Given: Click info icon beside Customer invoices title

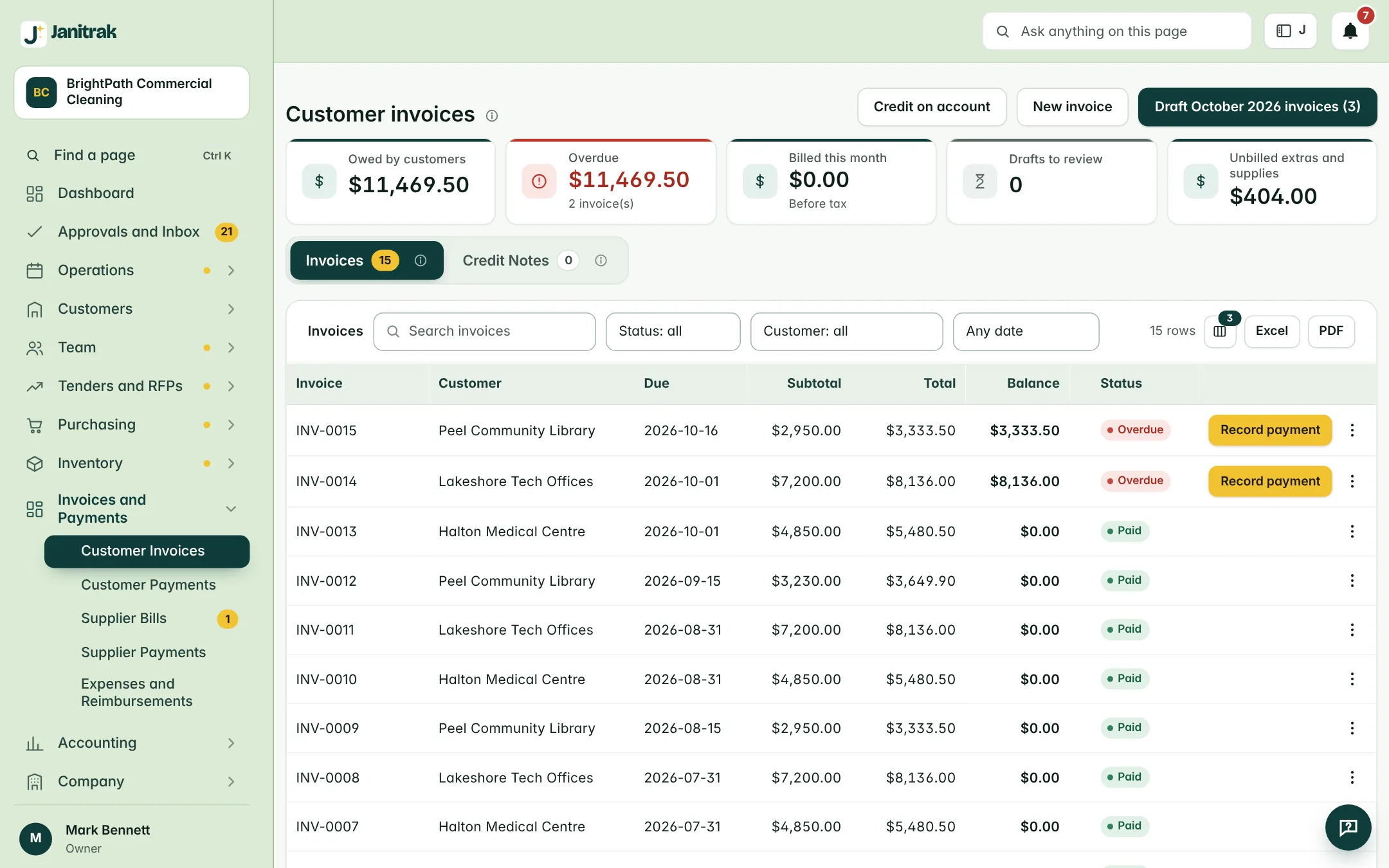Looking at the screenshot, I should 492,116.
